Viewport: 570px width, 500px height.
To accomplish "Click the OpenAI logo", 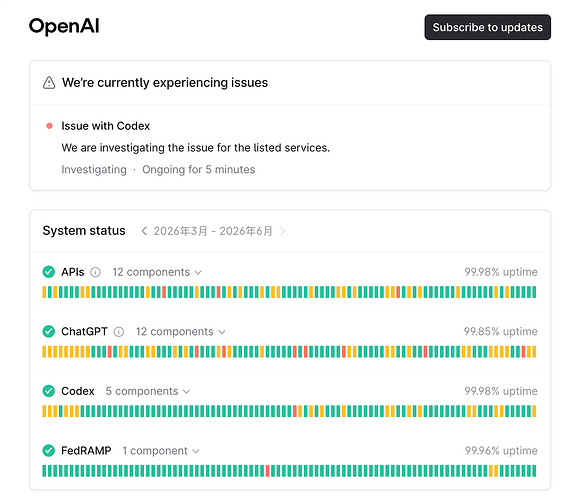I will click(64, 26).
